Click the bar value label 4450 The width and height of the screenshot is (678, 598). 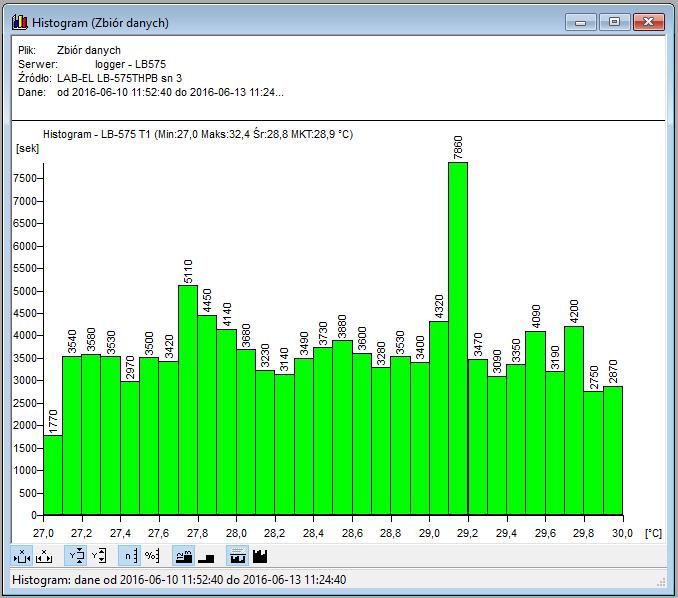click(207, 301)
